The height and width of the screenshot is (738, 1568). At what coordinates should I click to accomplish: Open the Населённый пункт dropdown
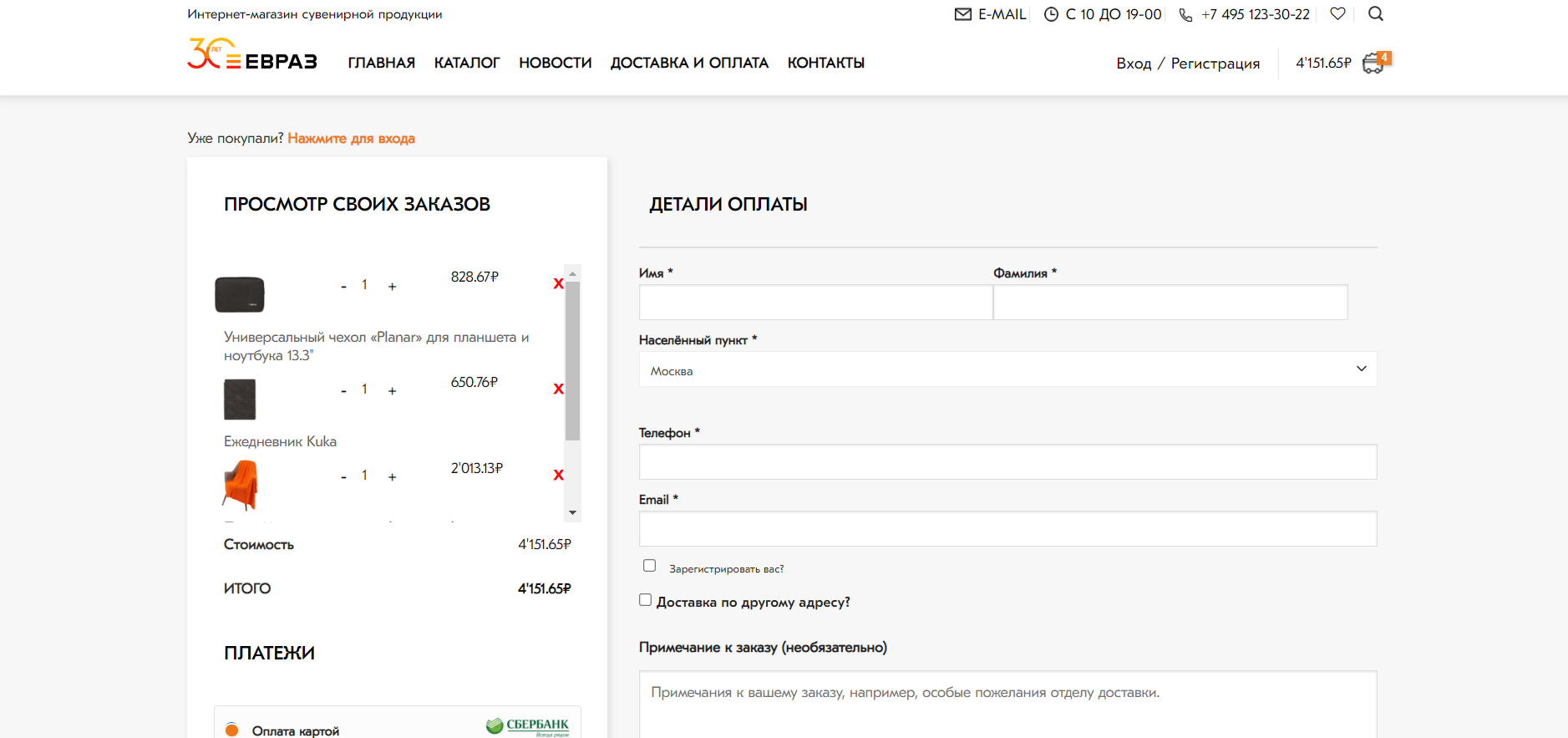pyautogui.click(x=1007, y=369)
